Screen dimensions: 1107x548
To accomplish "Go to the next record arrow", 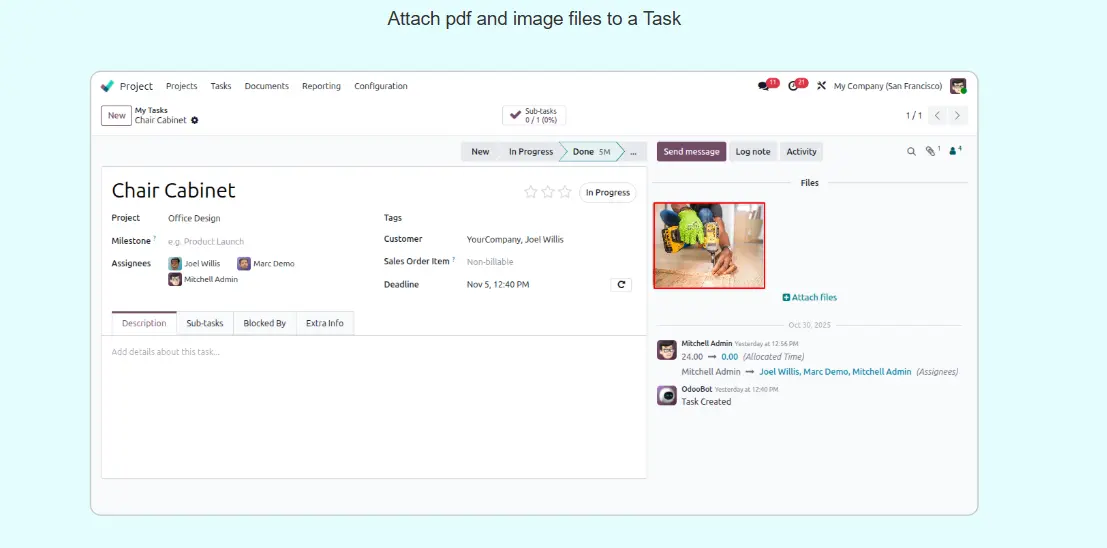I will tap(958, 116).
